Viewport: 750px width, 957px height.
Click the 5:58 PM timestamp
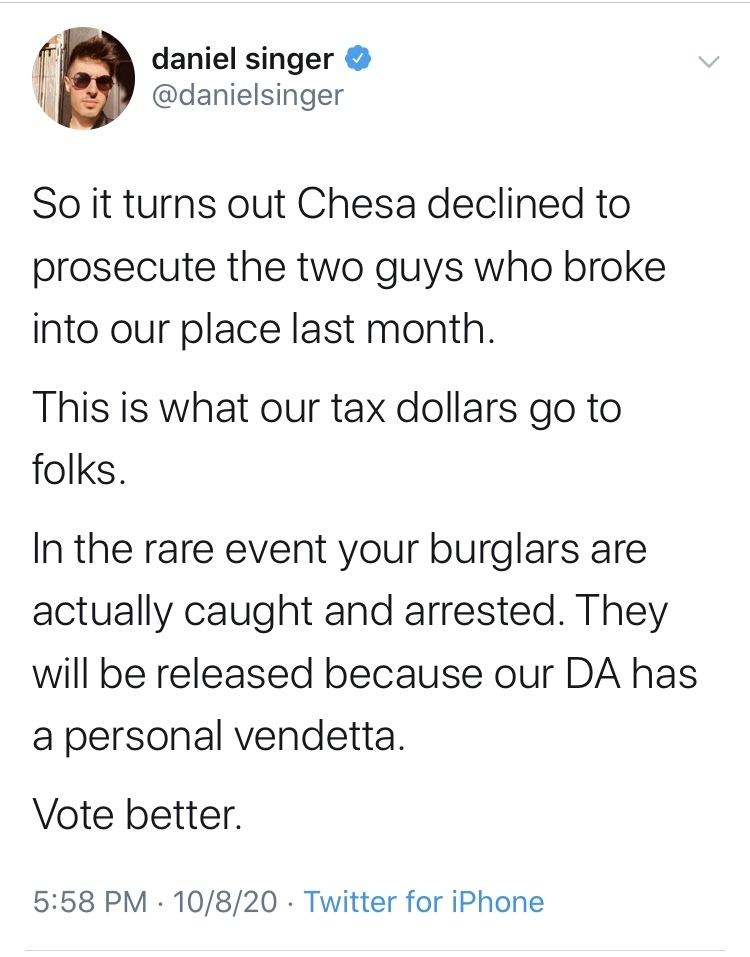pyautogui.click(x=90, y=902)
